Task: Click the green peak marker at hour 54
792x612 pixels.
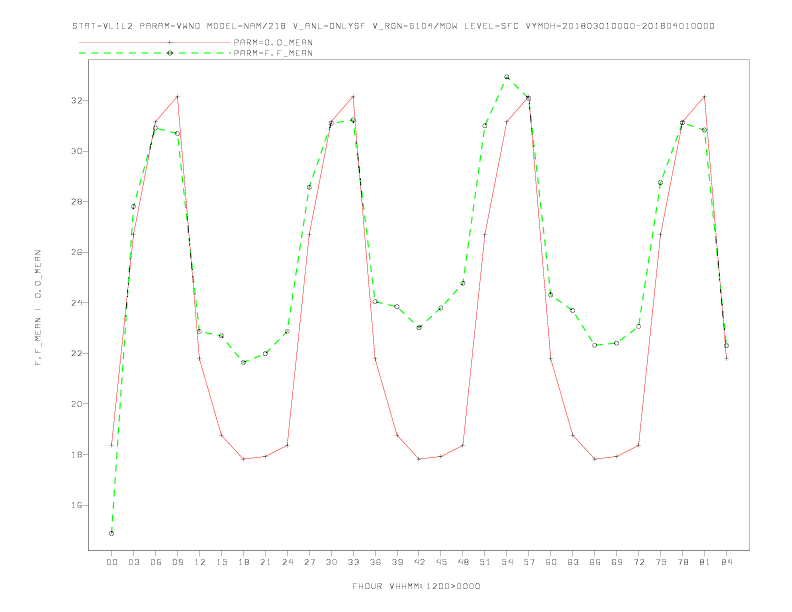Action: click(507, 77)
